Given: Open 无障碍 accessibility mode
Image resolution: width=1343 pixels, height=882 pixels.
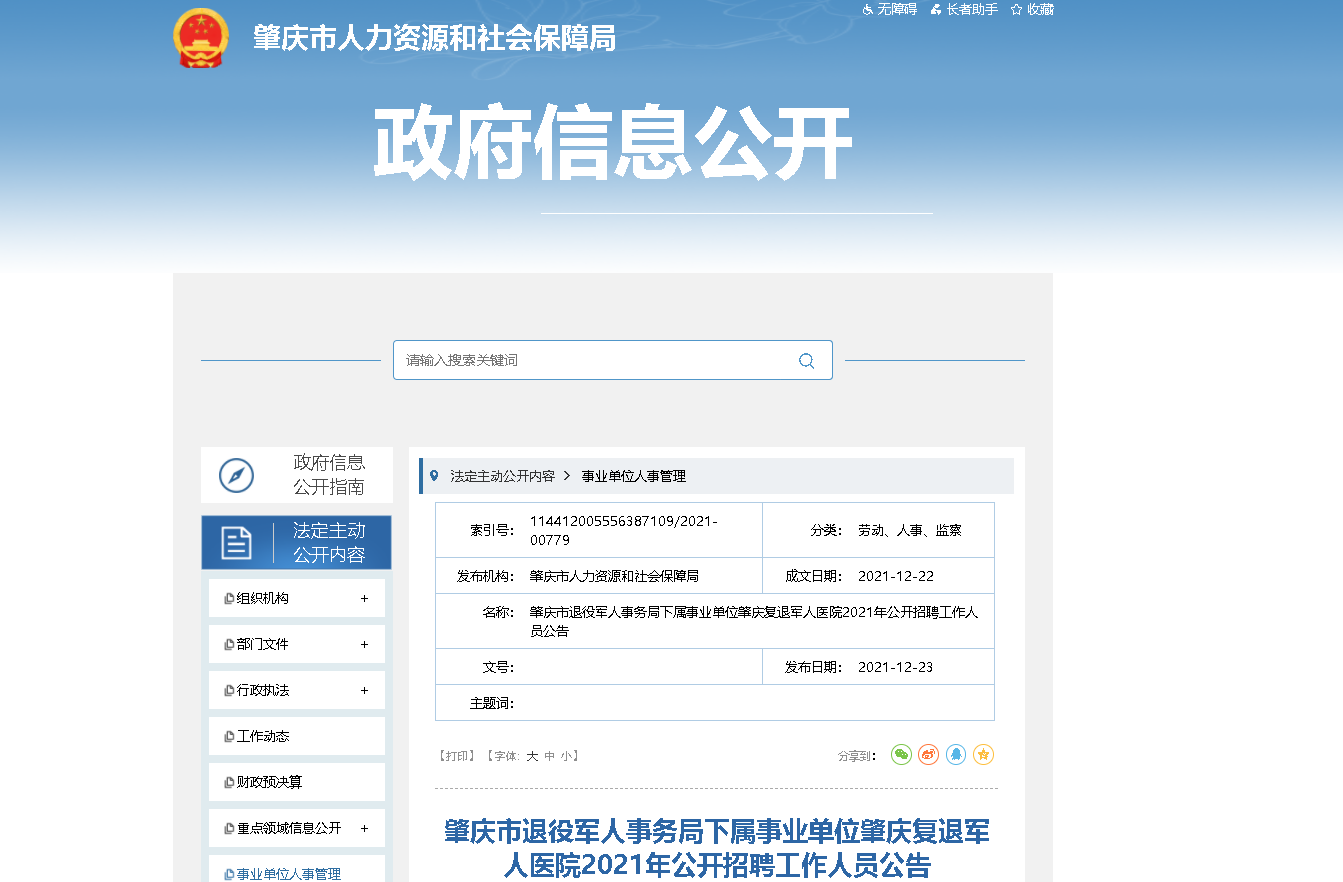Looking at the screenshot, I should coord(889,9).
